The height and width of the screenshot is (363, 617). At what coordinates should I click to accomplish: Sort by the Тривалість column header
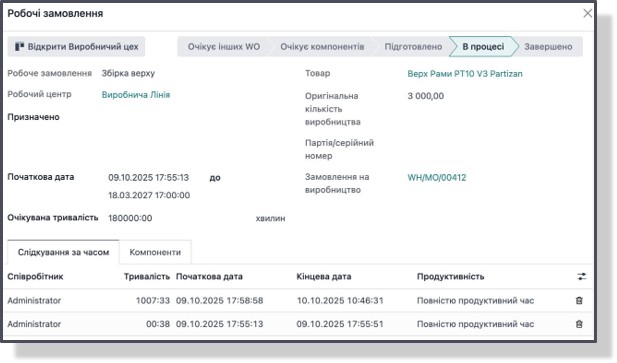[147, 276]
